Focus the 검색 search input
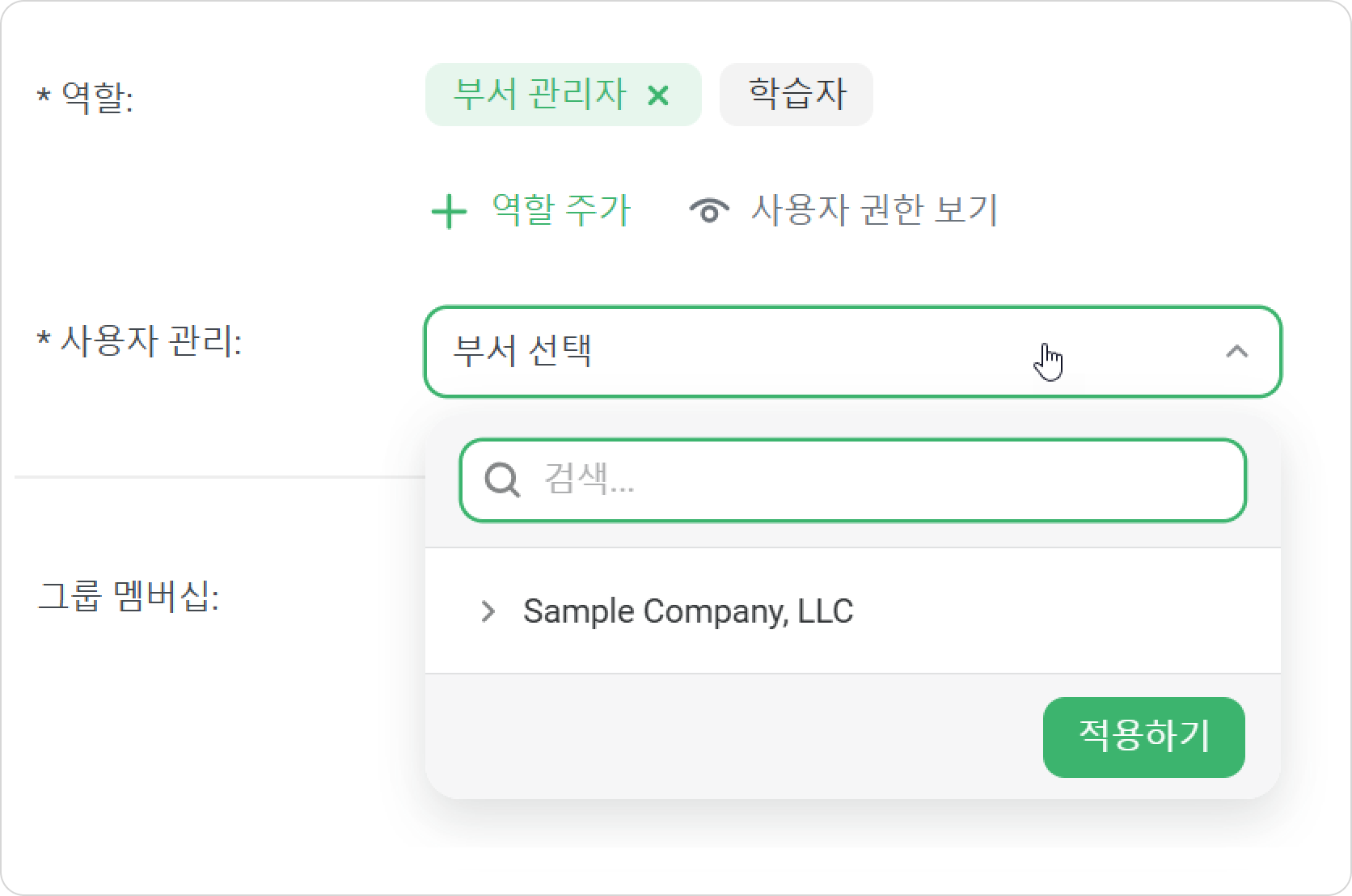Viewport: 1352px width, 896px height. (852, 480)
